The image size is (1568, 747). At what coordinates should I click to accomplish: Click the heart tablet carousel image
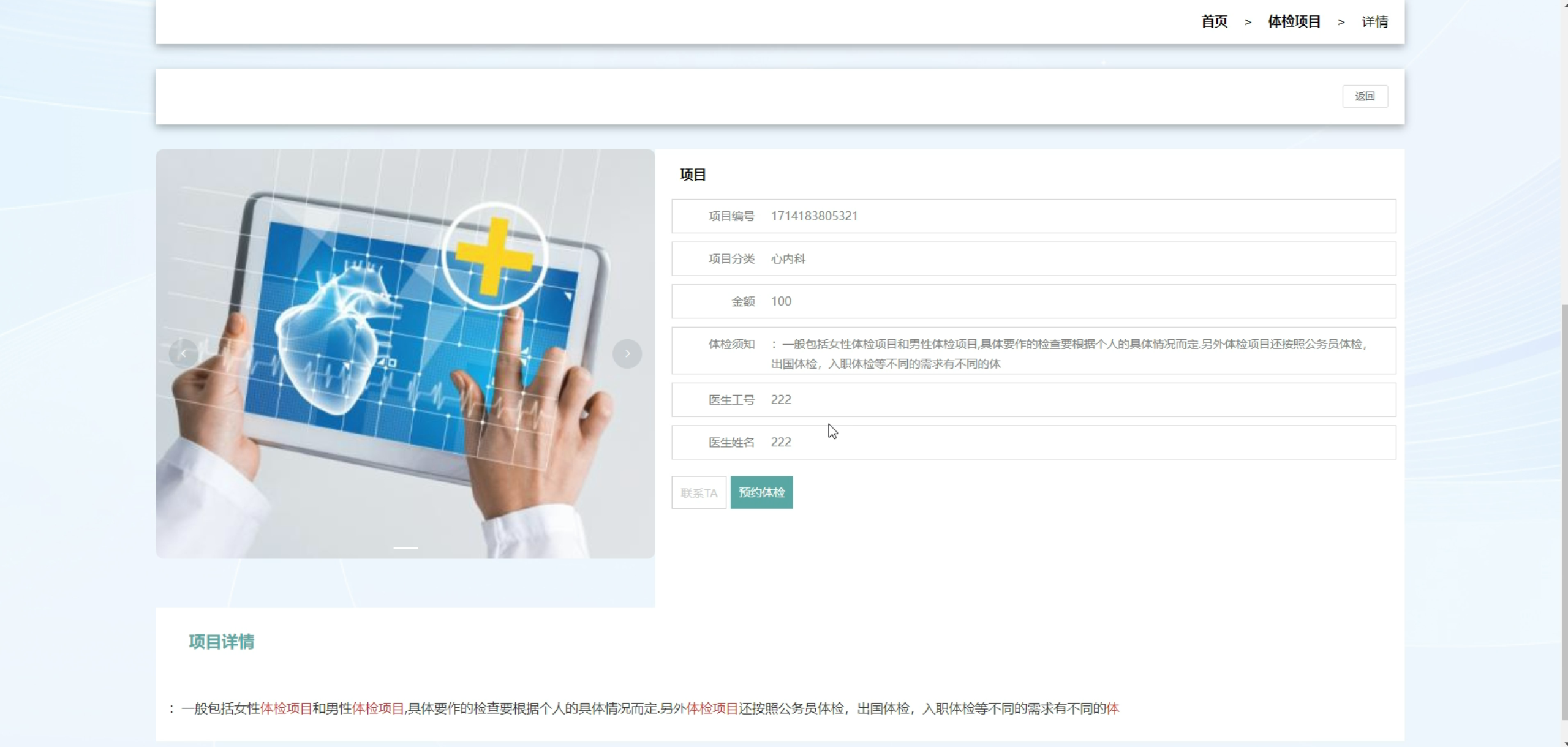point(404,276)
